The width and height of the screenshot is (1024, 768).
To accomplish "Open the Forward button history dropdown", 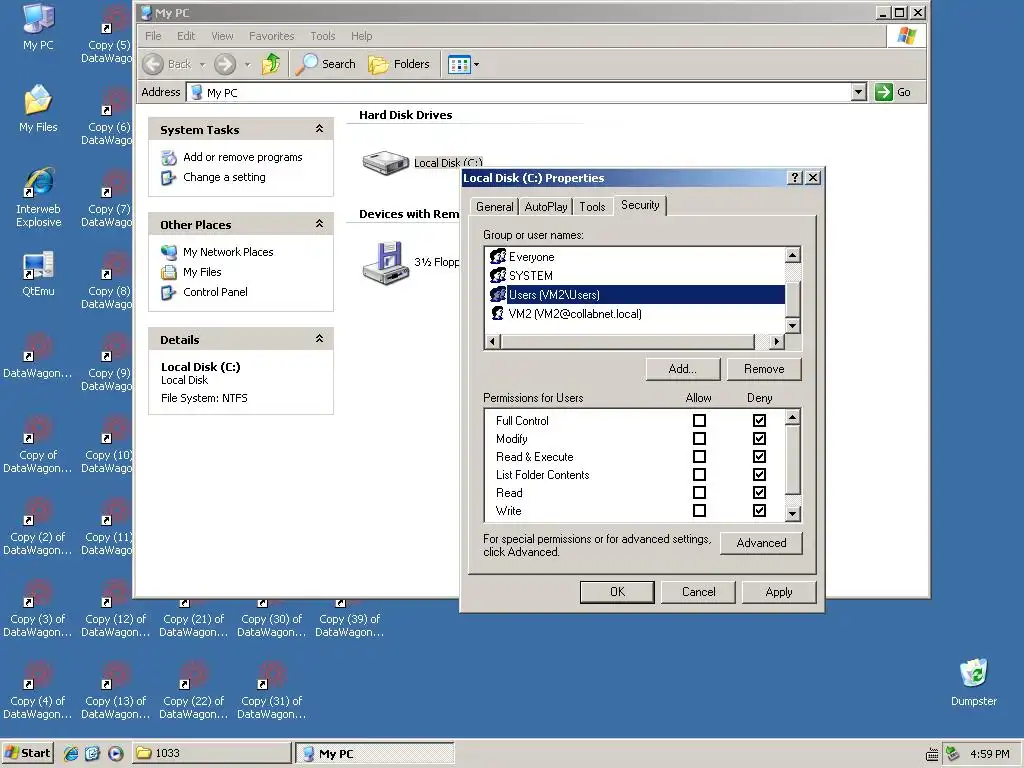I will pyautogui.click(x=247, y=64).
